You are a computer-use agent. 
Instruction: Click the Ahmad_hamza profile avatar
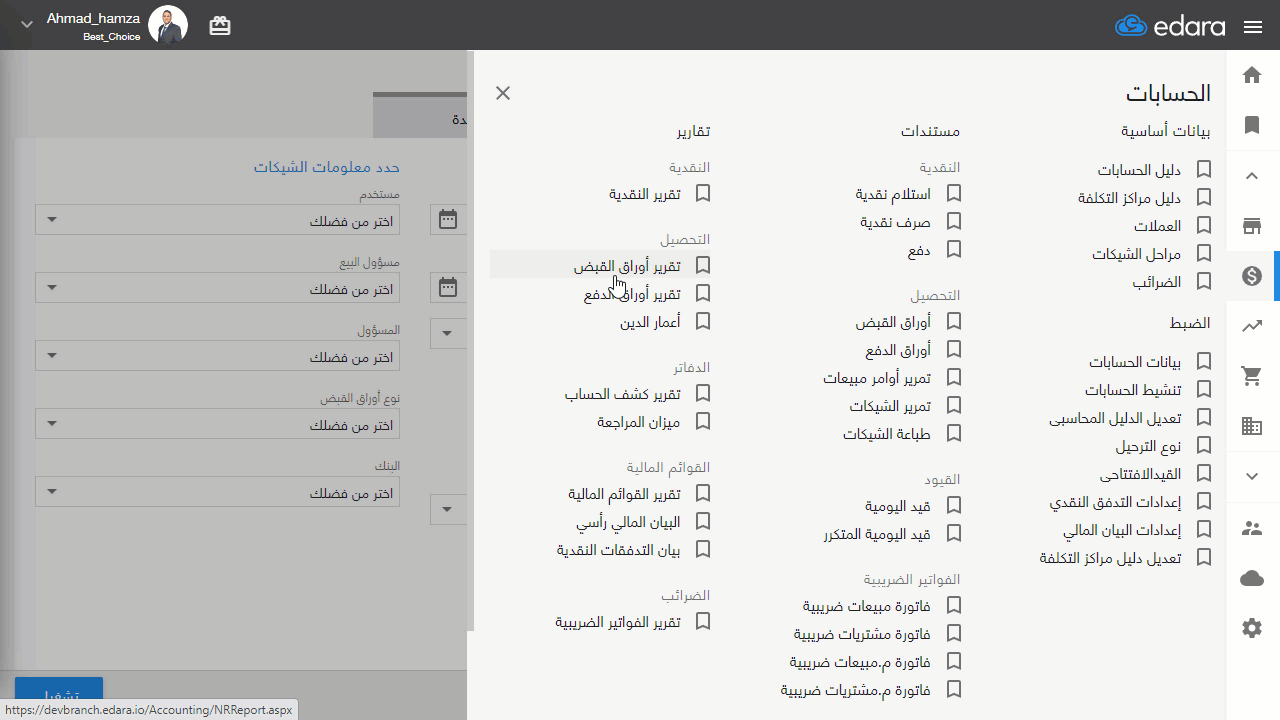[168, 25]
